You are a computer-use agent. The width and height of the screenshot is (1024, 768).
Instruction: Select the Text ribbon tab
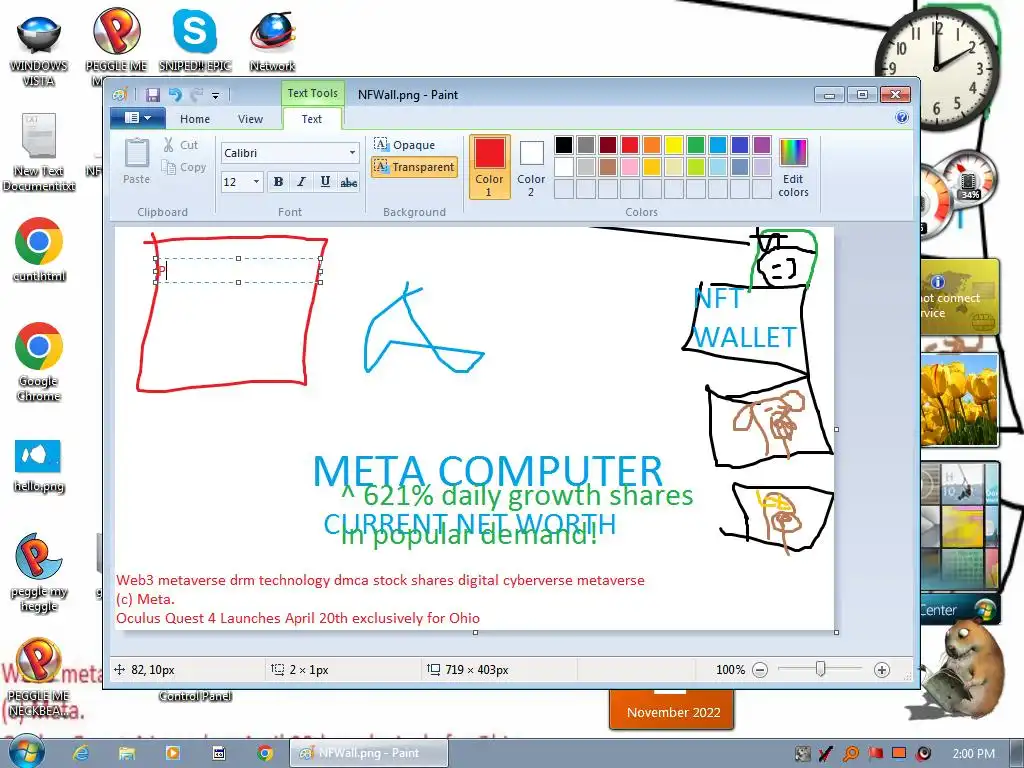coord(312,119)
